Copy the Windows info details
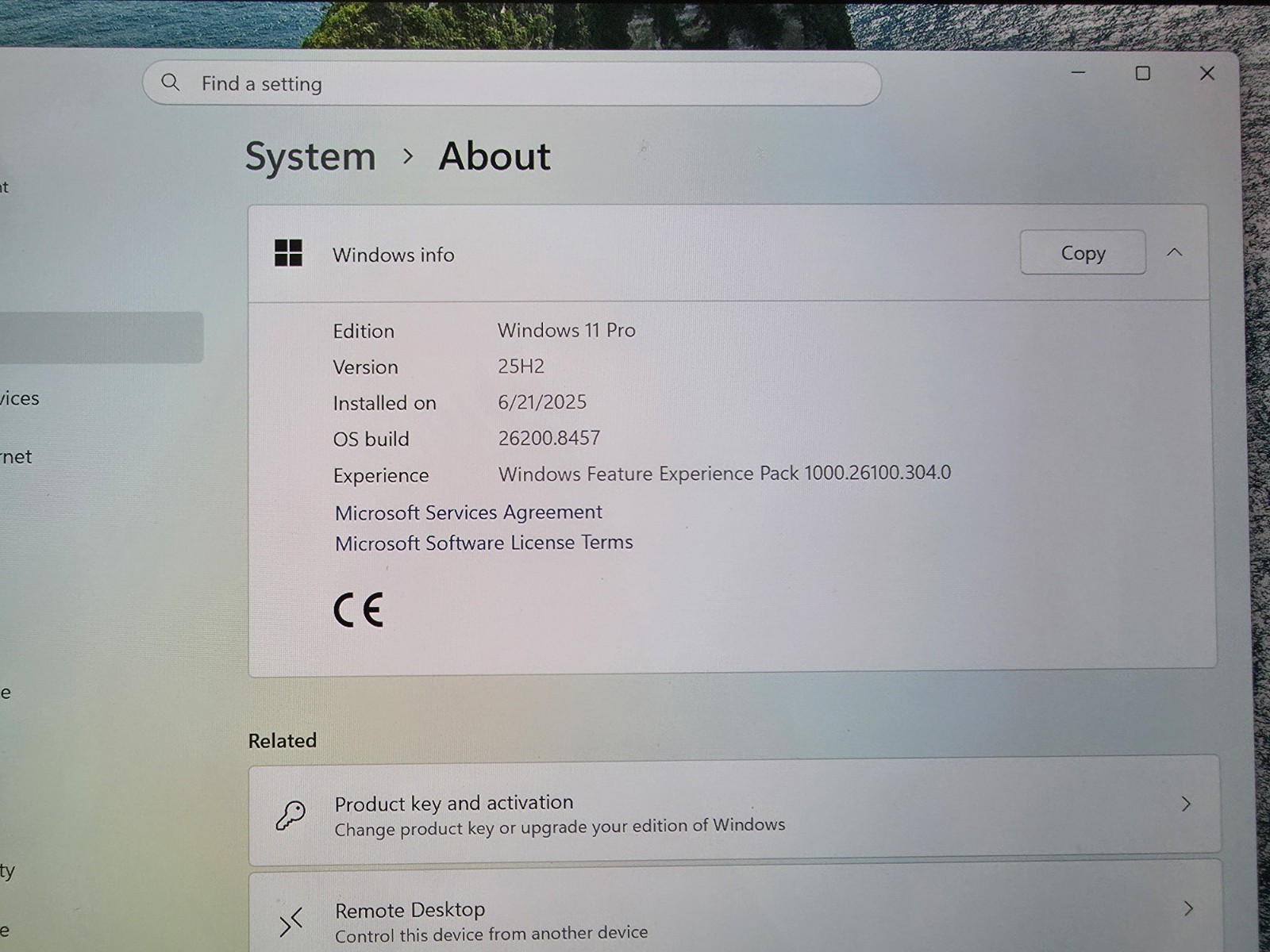This screenshot has width=1270, height=952. pos(1083,252)
